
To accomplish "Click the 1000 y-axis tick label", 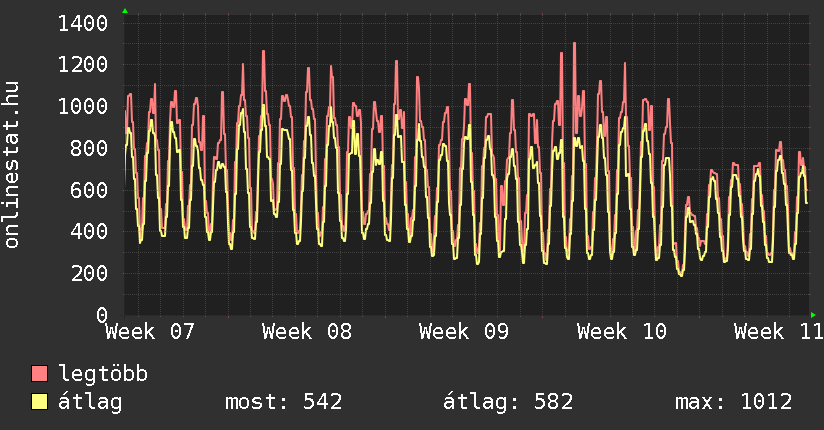I will tap(77, 107).
